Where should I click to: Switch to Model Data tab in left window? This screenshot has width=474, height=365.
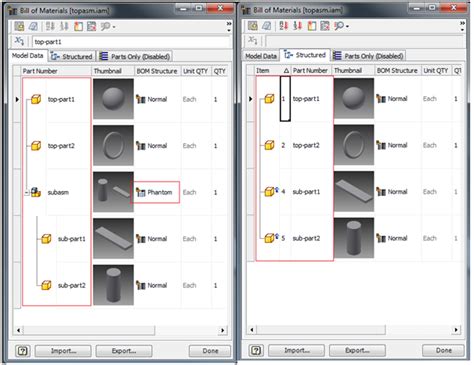(27, 56)
